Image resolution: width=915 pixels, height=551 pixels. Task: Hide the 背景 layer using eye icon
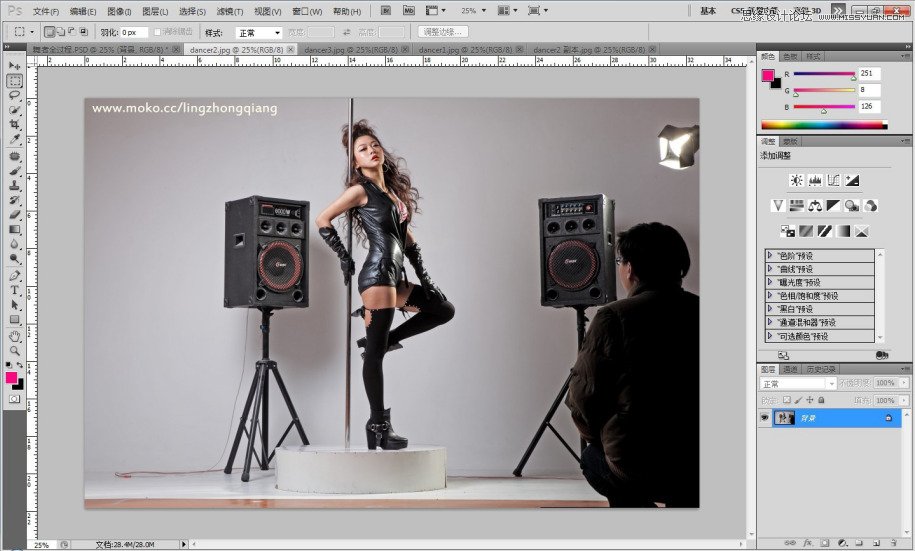point(765,418)
